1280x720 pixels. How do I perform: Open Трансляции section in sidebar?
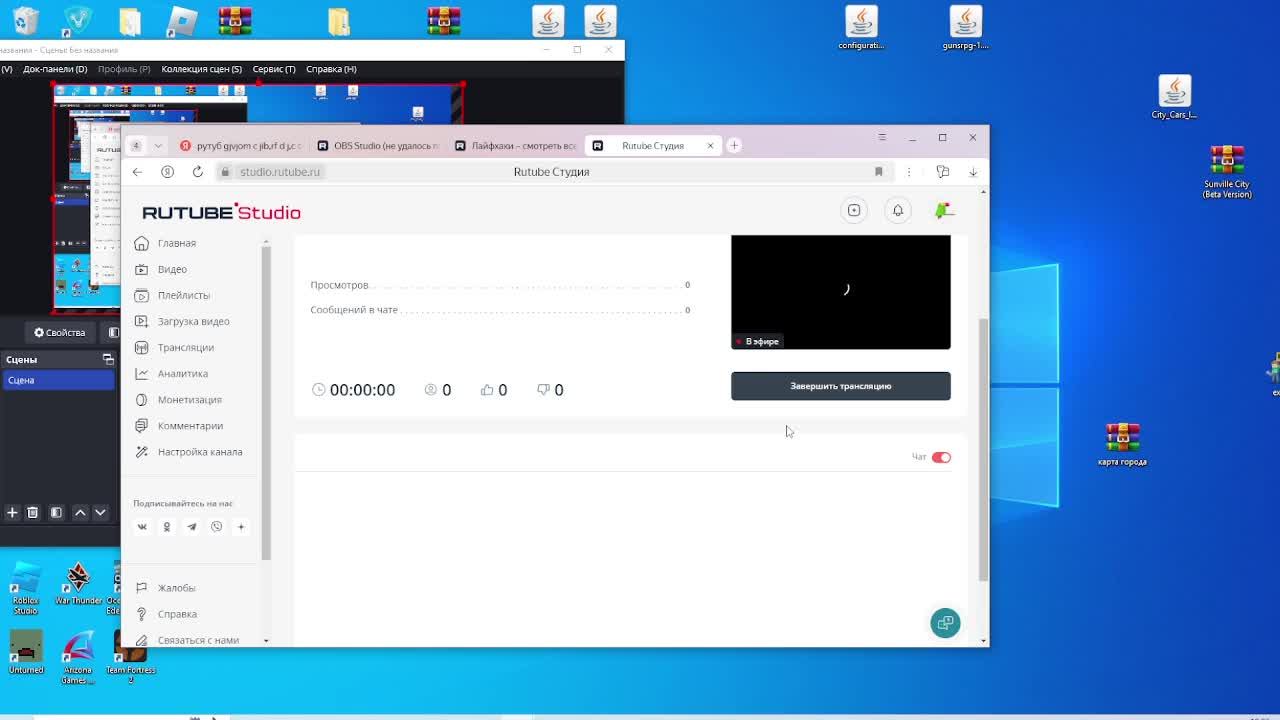point(185,347)
